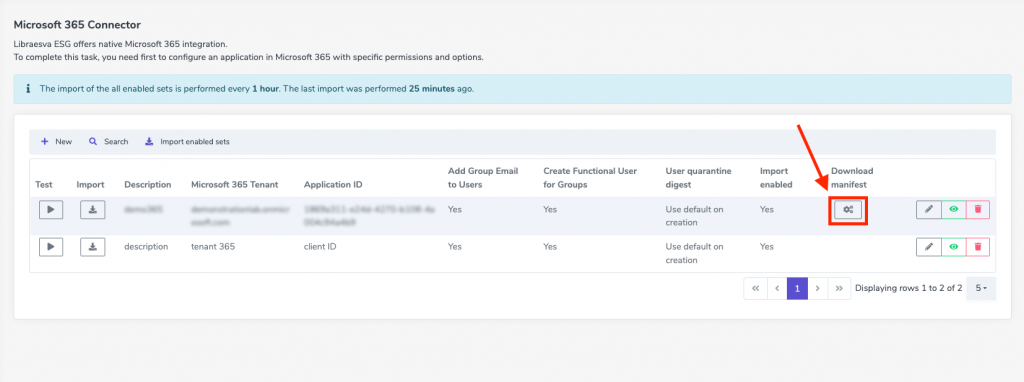Click the User quarantine digest header

point(698,178)
